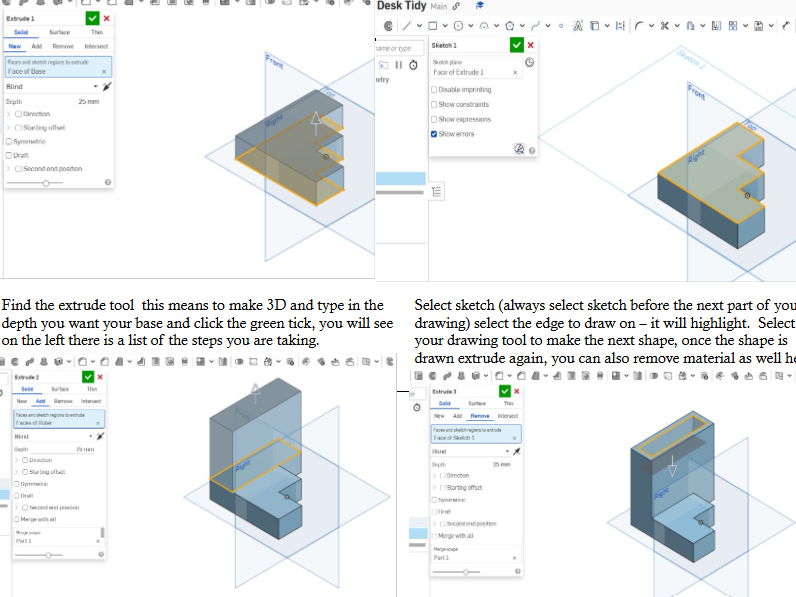Clear Face of Extrude 1 sketch plane
The height and width of the screenshot is (597, 796).
[515, 73]
